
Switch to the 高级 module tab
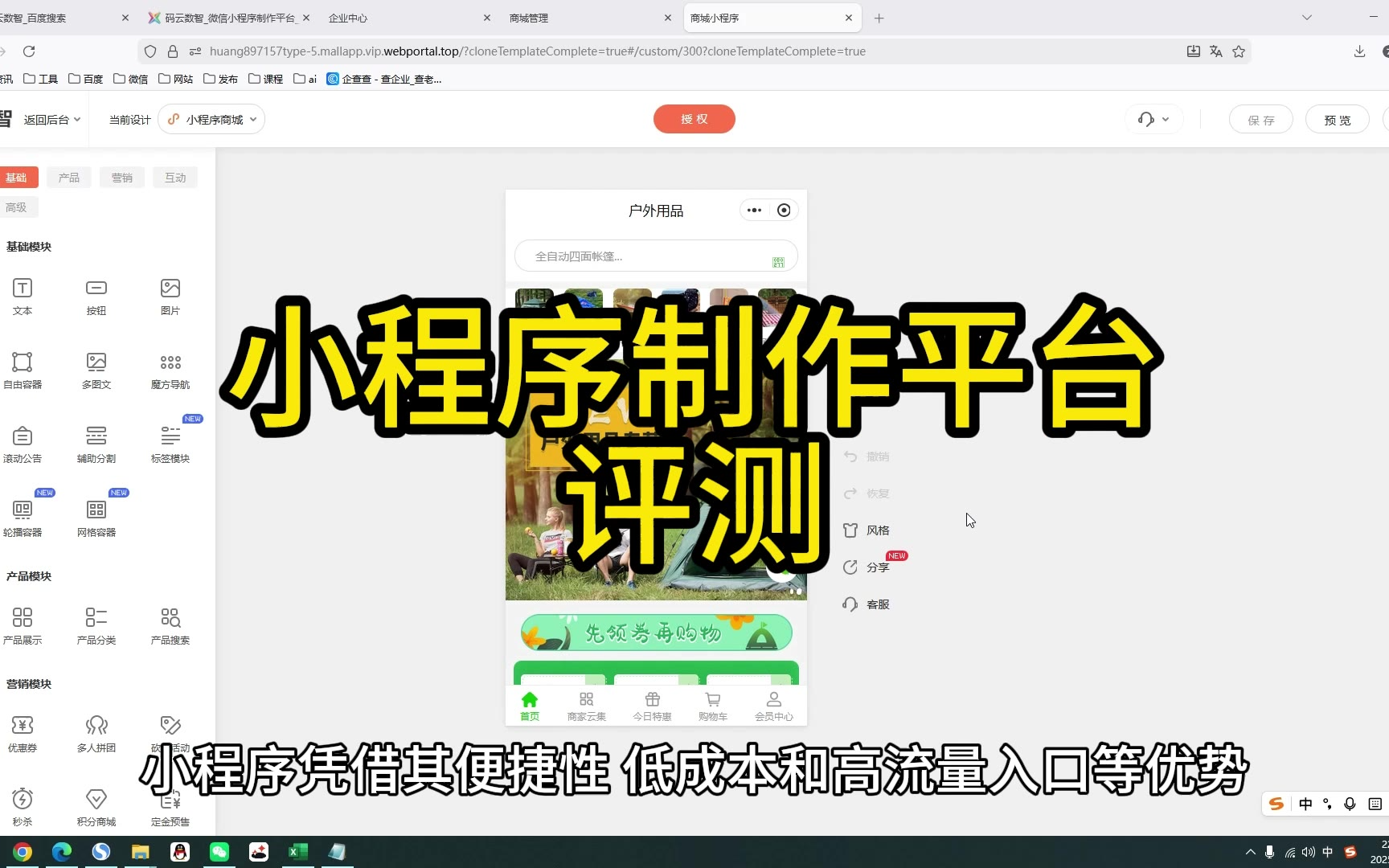point(17,207)
